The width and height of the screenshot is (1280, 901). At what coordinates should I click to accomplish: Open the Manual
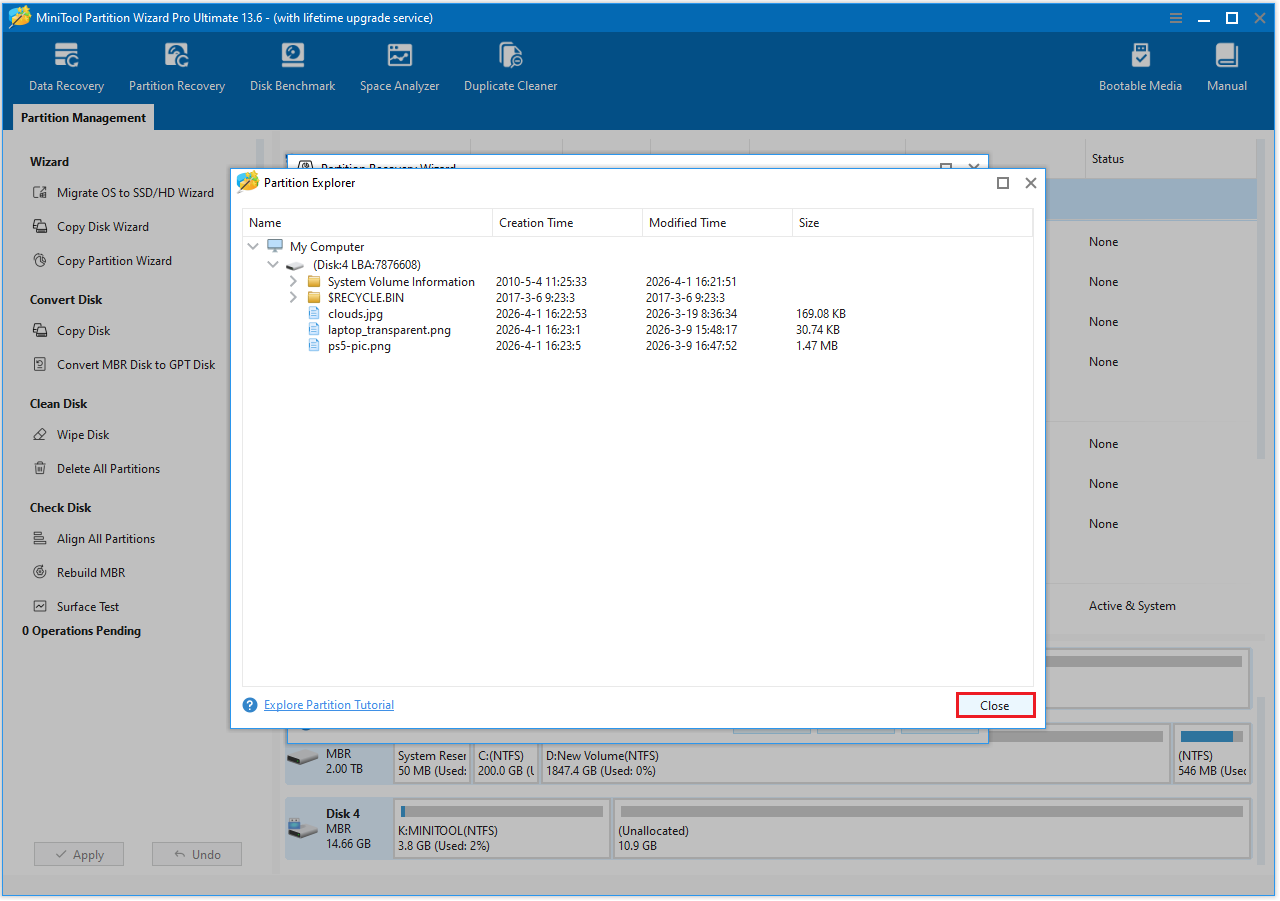1226,65
